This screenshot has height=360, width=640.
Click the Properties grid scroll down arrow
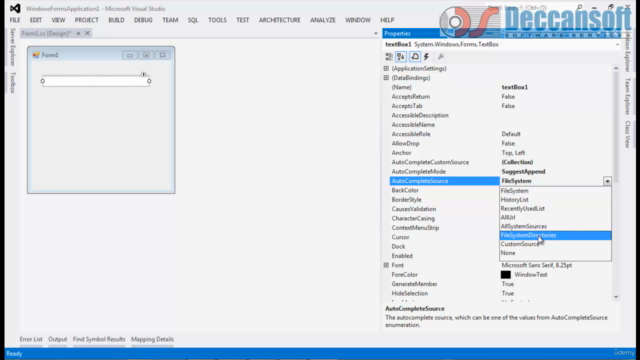pyautogui.click(x=616, y=297)
